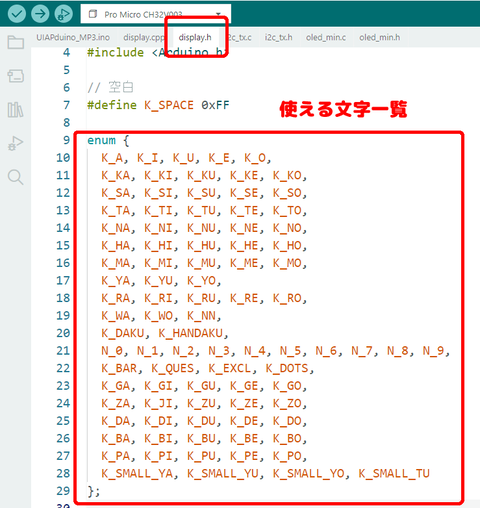Click K_NE on line 14
Image resolution: width=480 pixels, height=508 pixels.
[x=244, y=228]
